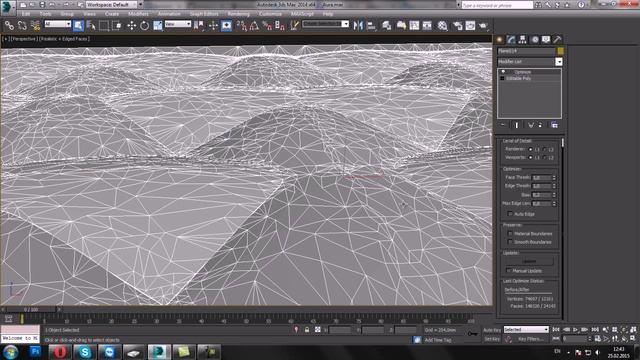
Task: Click the Play Animation button
Action: click(576, 329)
